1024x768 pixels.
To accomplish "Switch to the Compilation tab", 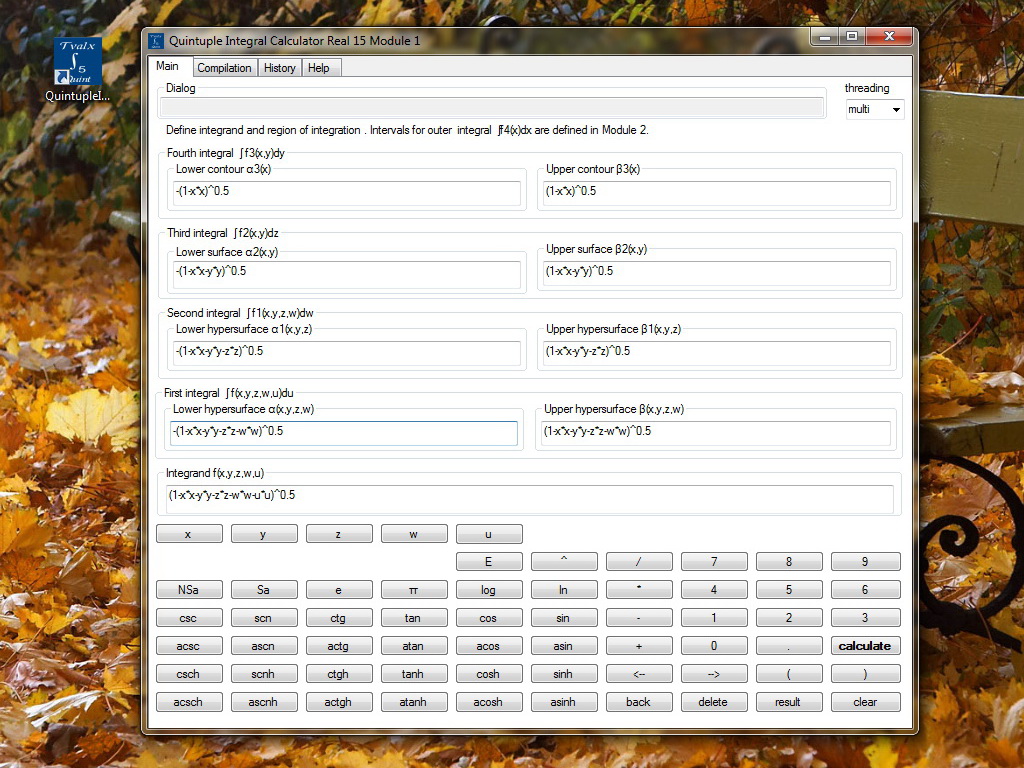I will coord(224,68).
